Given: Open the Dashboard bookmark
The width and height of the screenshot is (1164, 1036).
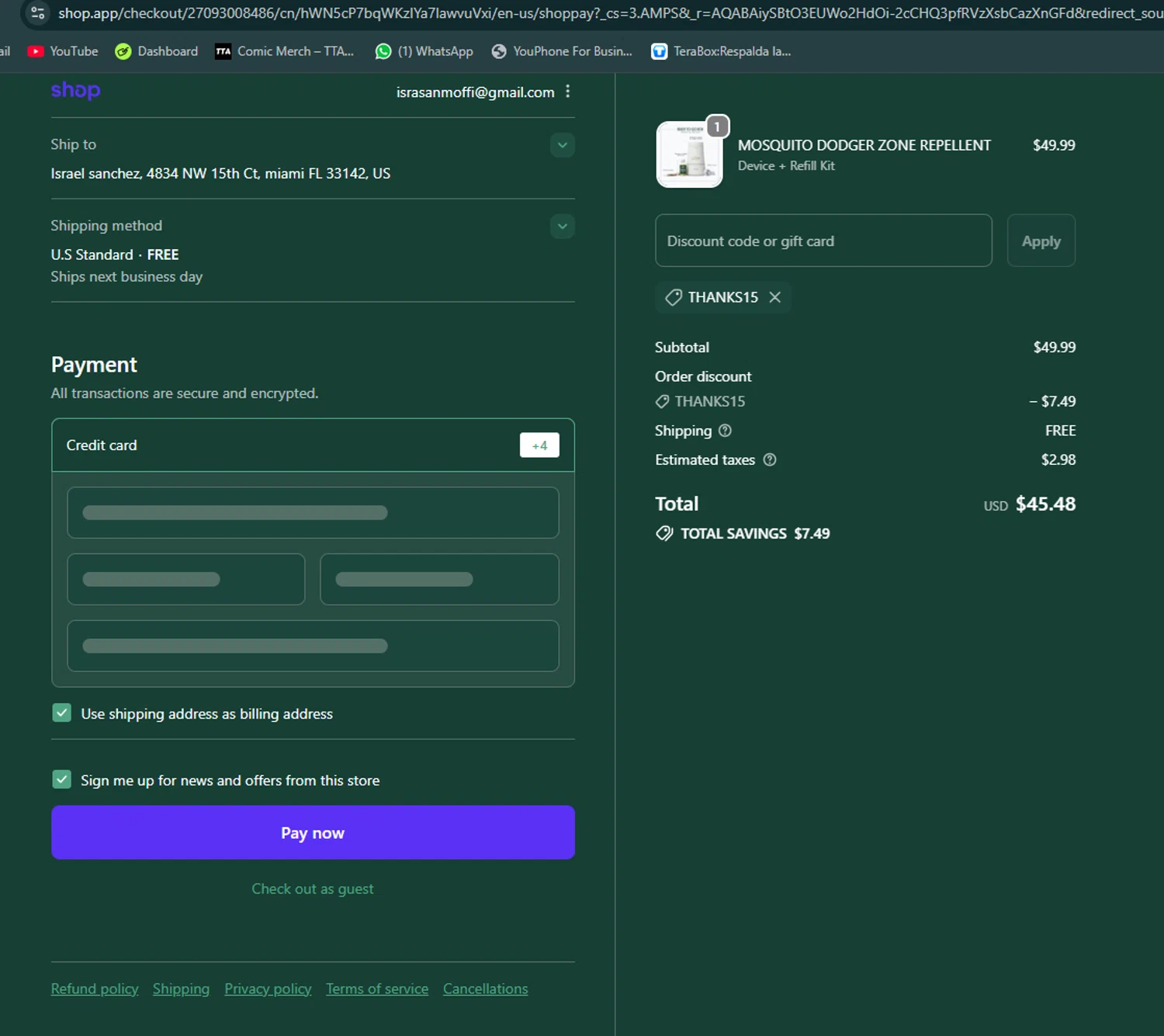Looking at the screenshot, I should pos(157,51).
